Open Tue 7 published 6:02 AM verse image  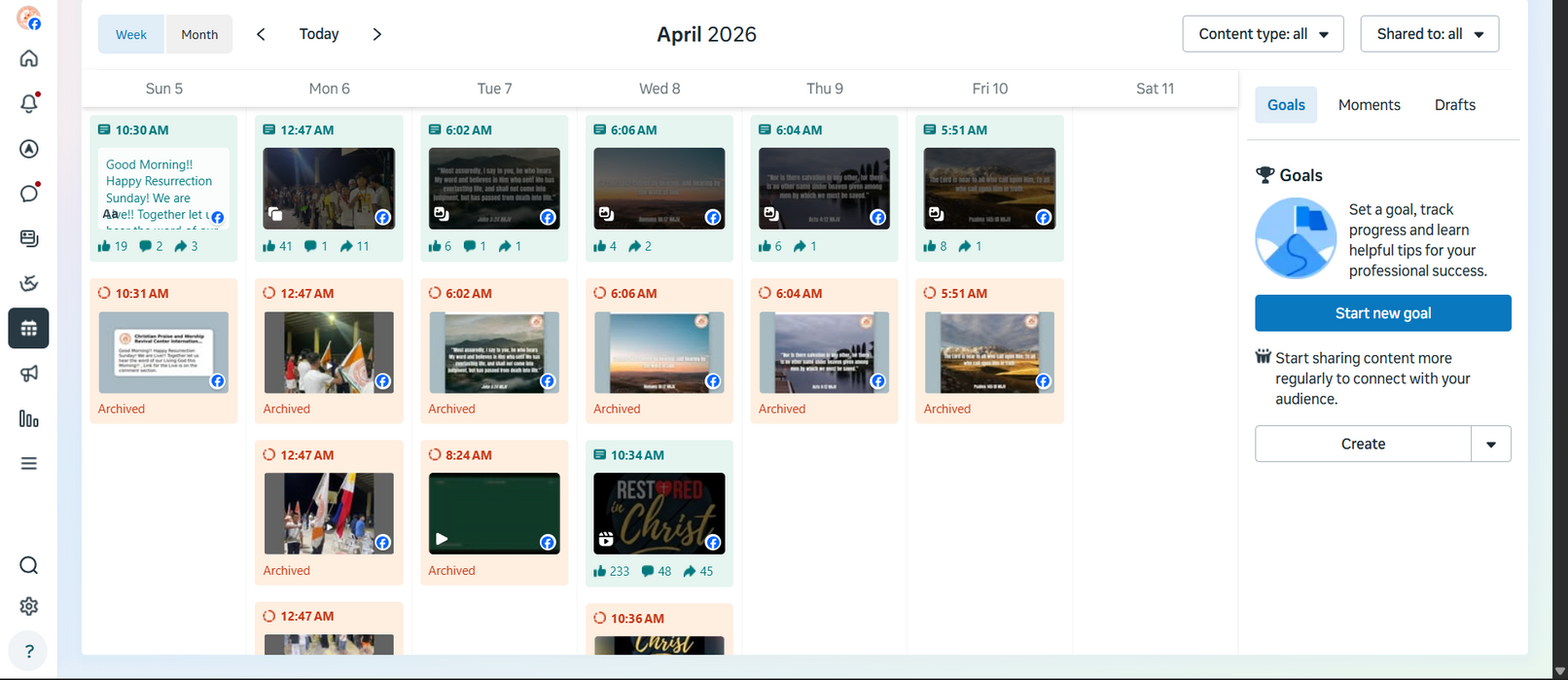[494, 189]
